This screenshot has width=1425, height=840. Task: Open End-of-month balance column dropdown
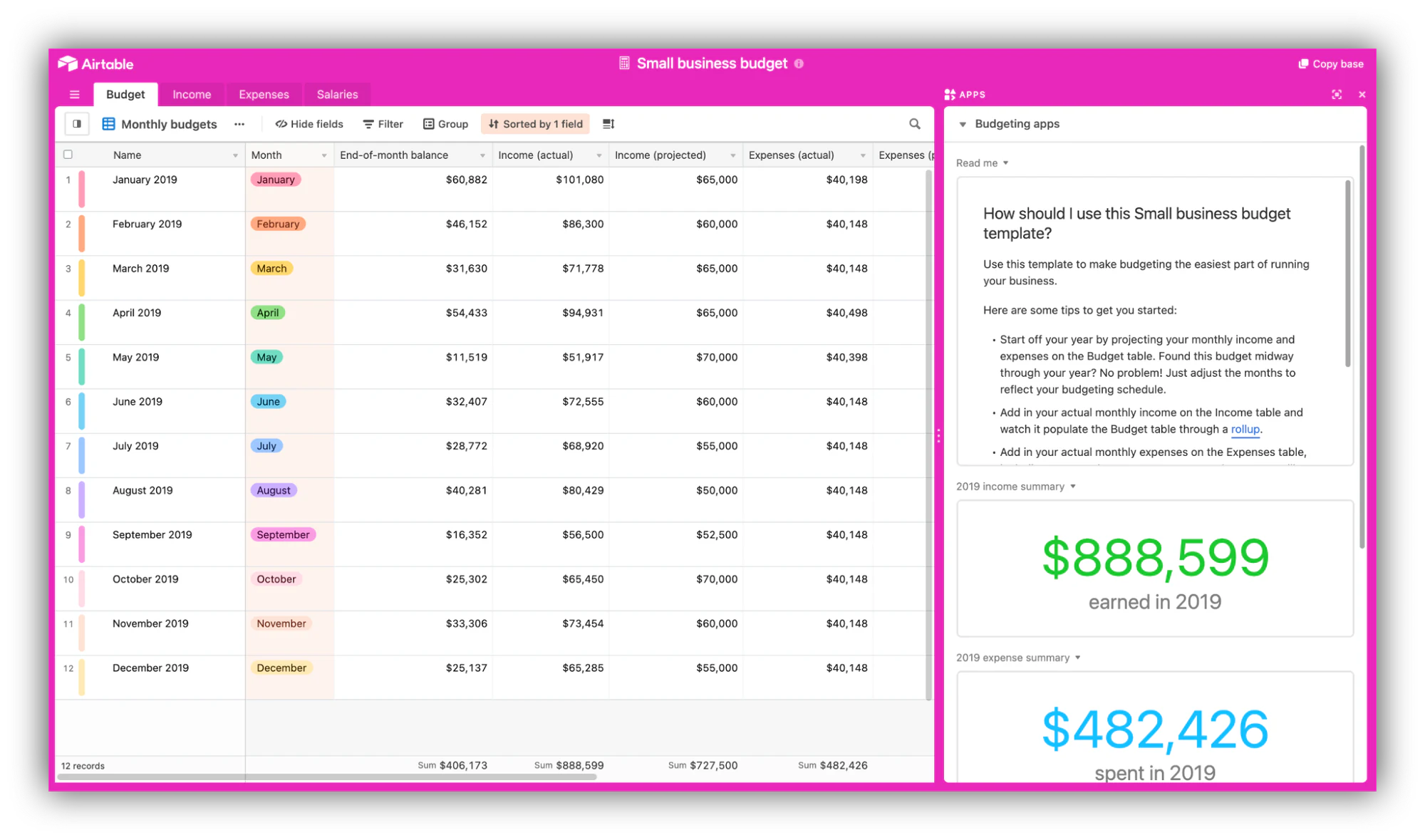pos(482,155)
